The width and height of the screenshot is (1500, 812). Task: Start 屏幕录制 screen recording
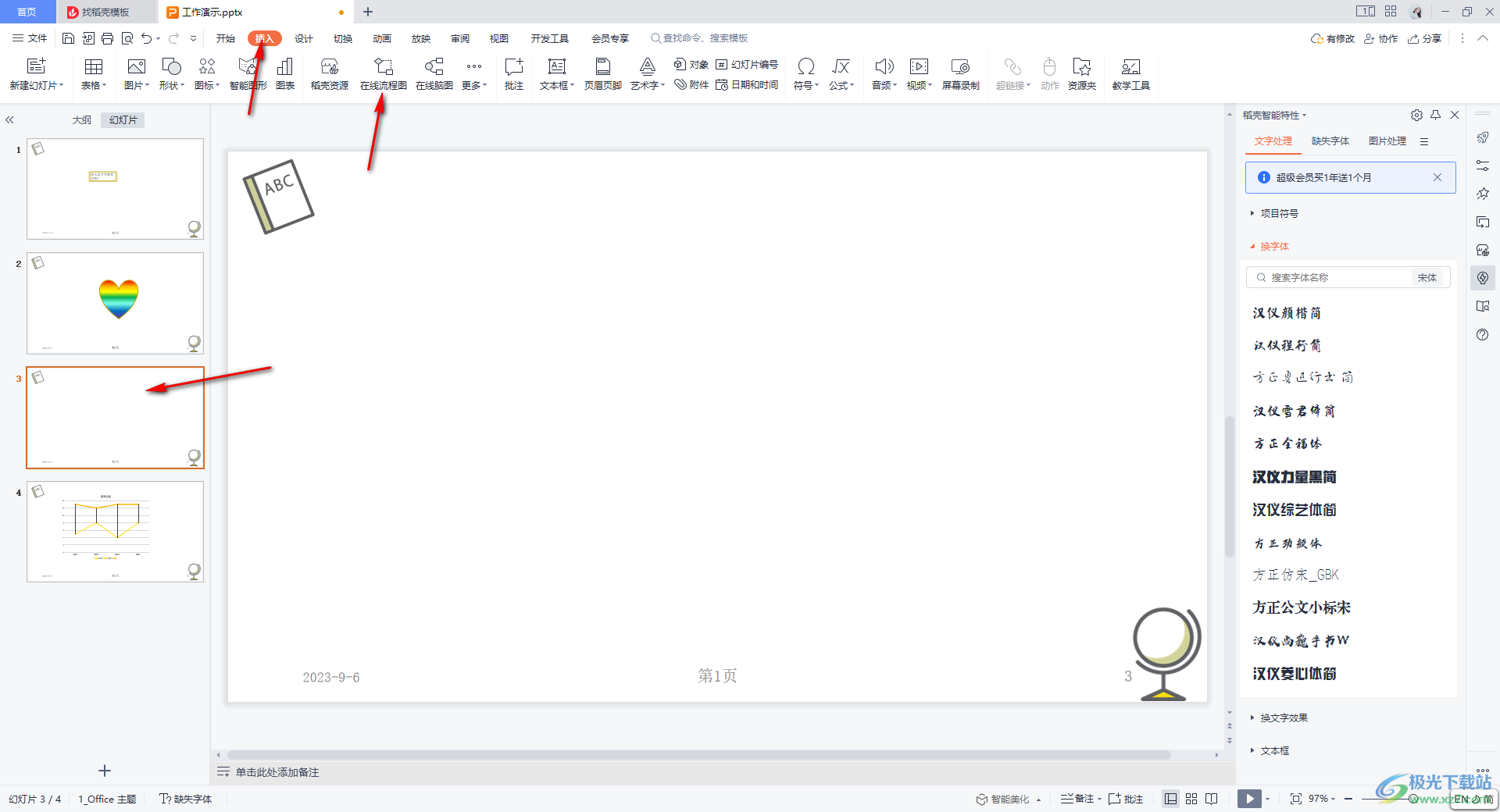coord(961,75)
